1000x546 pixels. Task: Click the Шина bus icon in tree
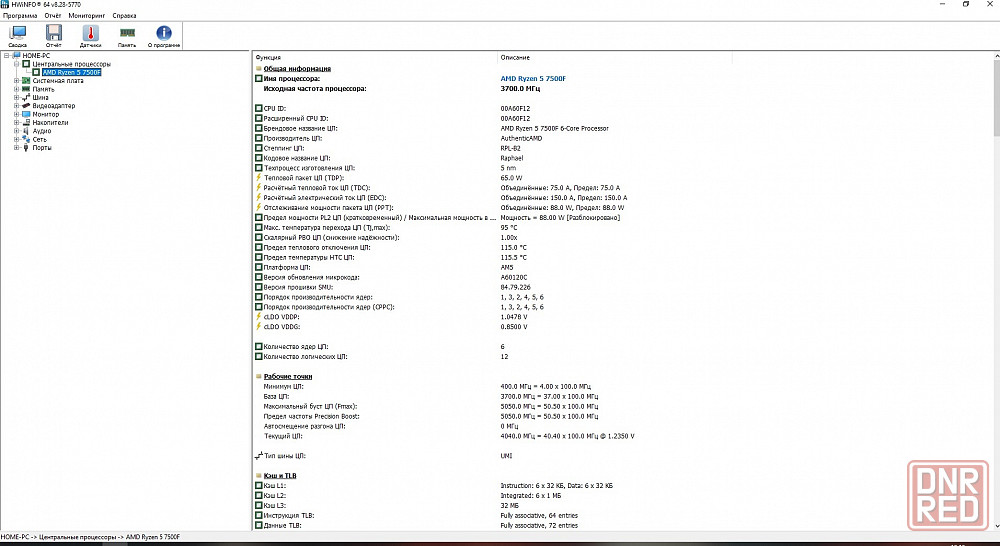[x=26, y=98]
